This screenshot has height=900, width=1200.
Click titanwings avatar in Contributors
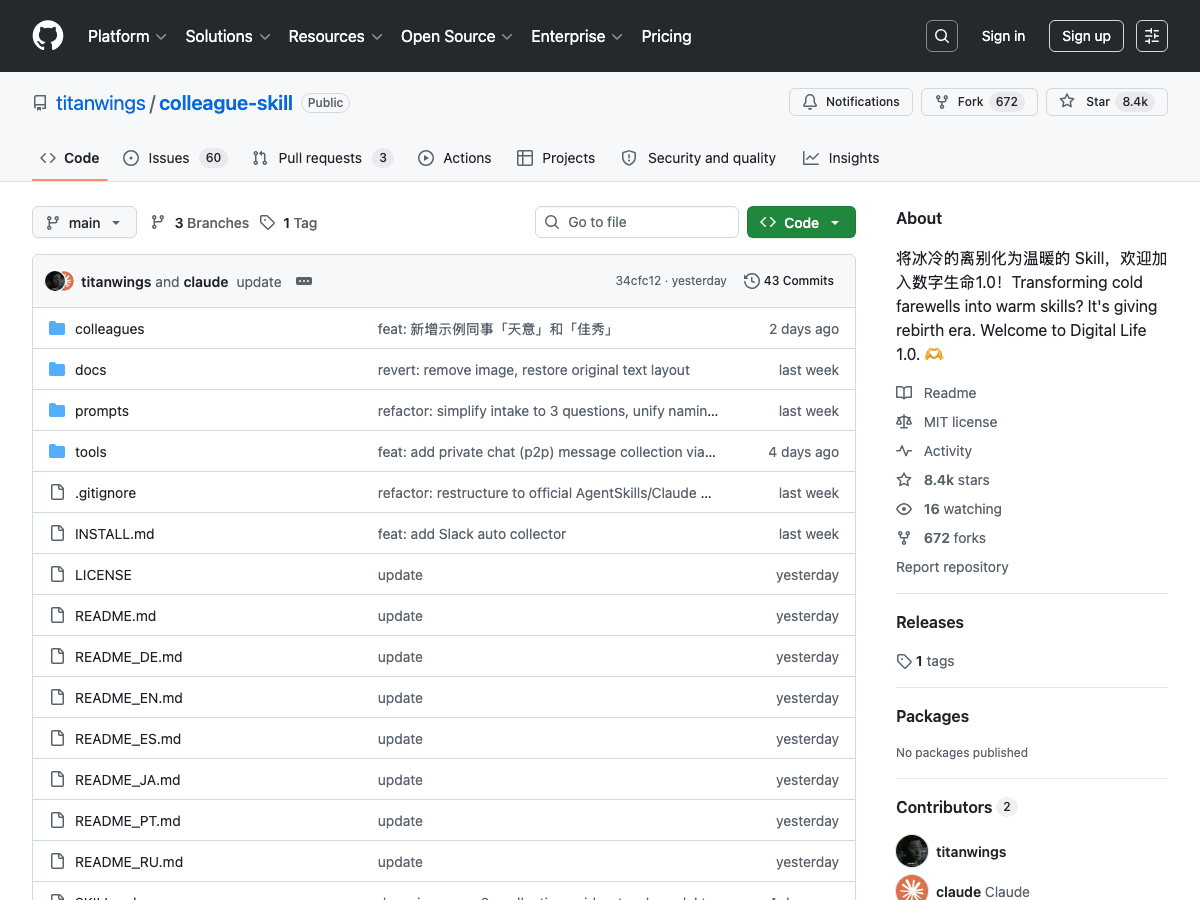point(912,851)
